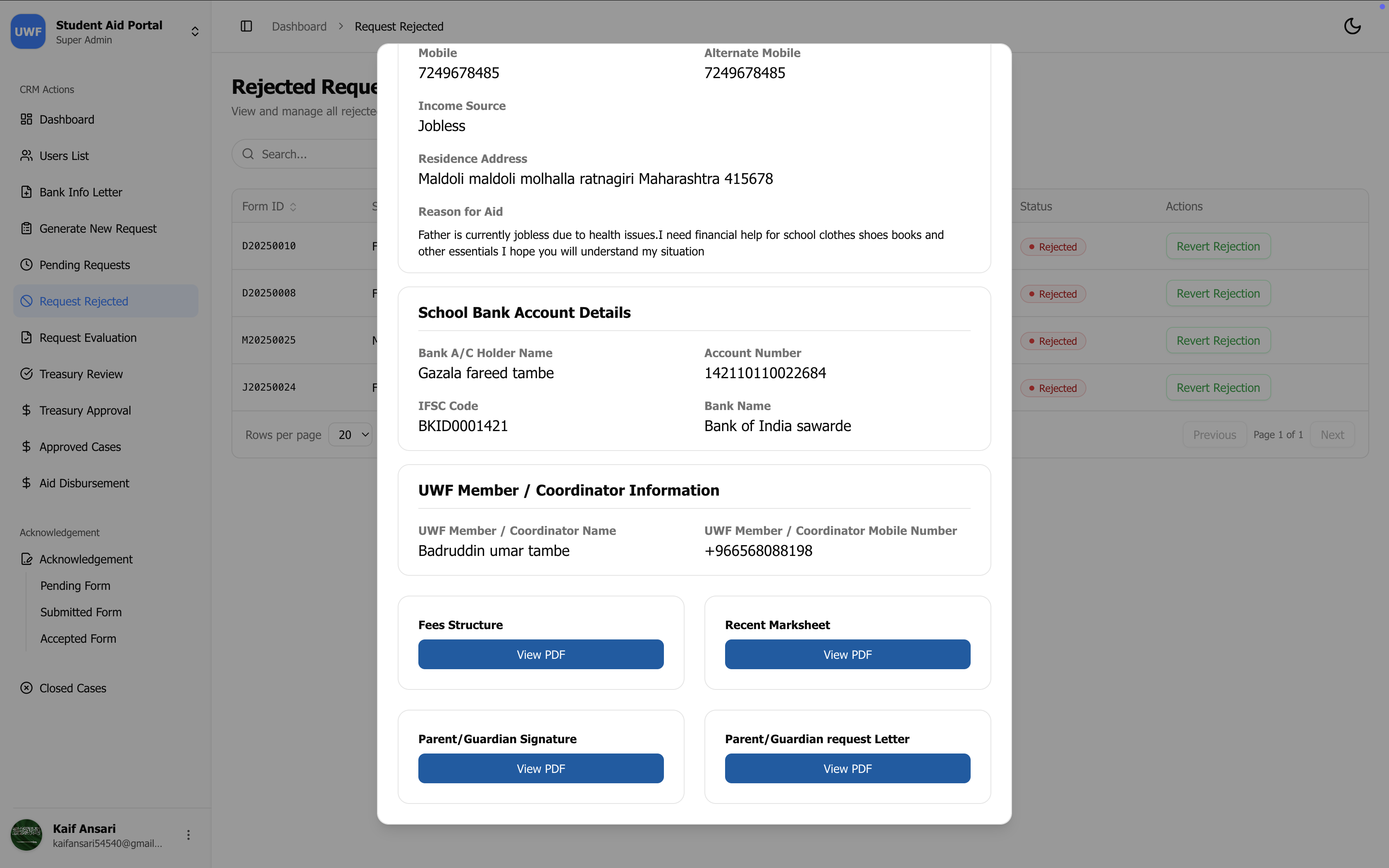Click IFSC code BKID0001421
This screenshot has width=1389, height=868.
pyautogui.click(x=463, y=426)
